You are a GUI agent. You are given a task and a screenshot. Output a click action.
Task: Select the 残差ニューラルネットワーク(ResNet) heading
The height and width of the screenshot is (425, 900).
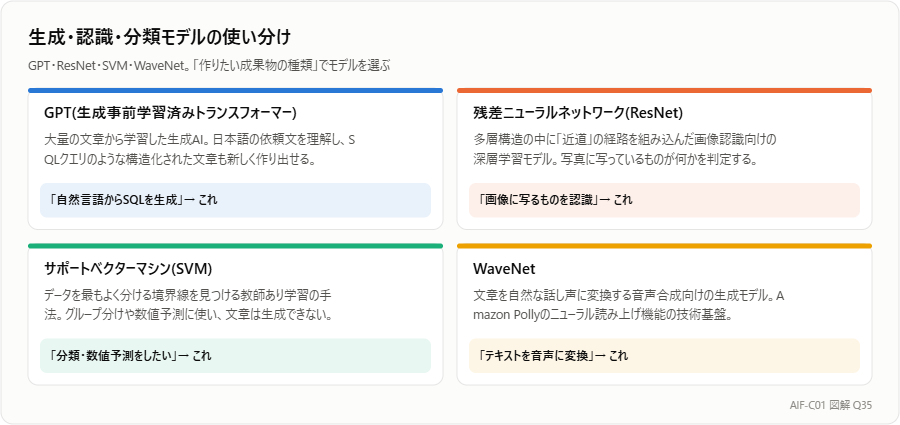coord(578,113)
